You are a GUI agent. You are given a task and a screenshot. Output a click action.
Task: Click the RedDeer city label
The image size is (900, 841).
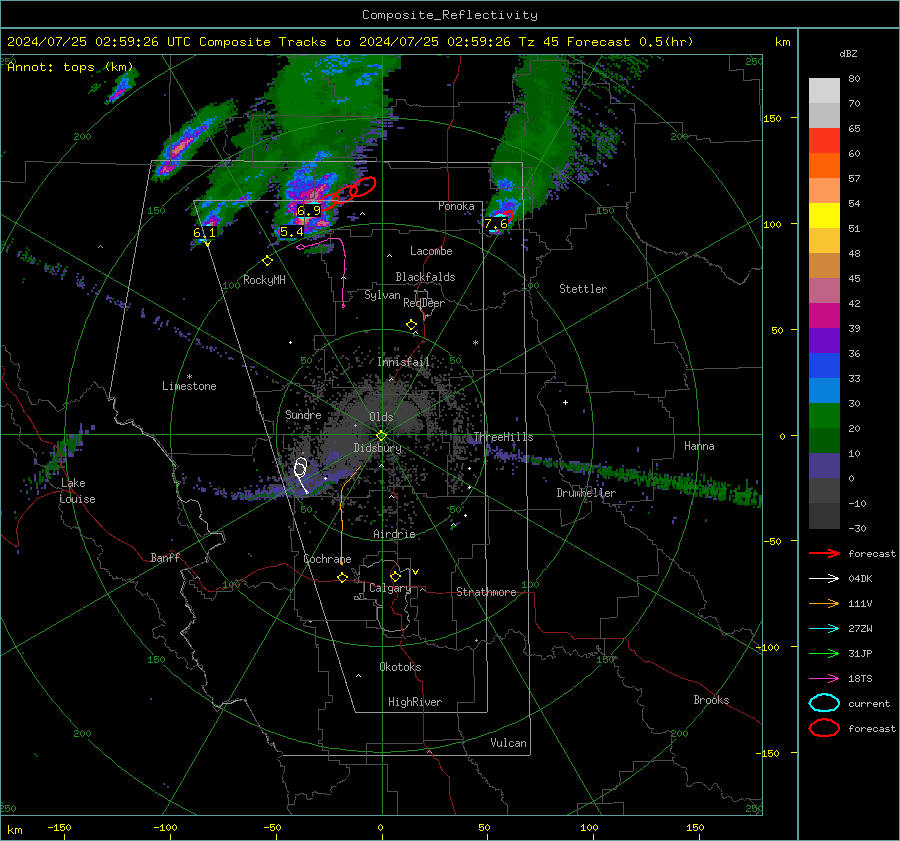[424, 303]
